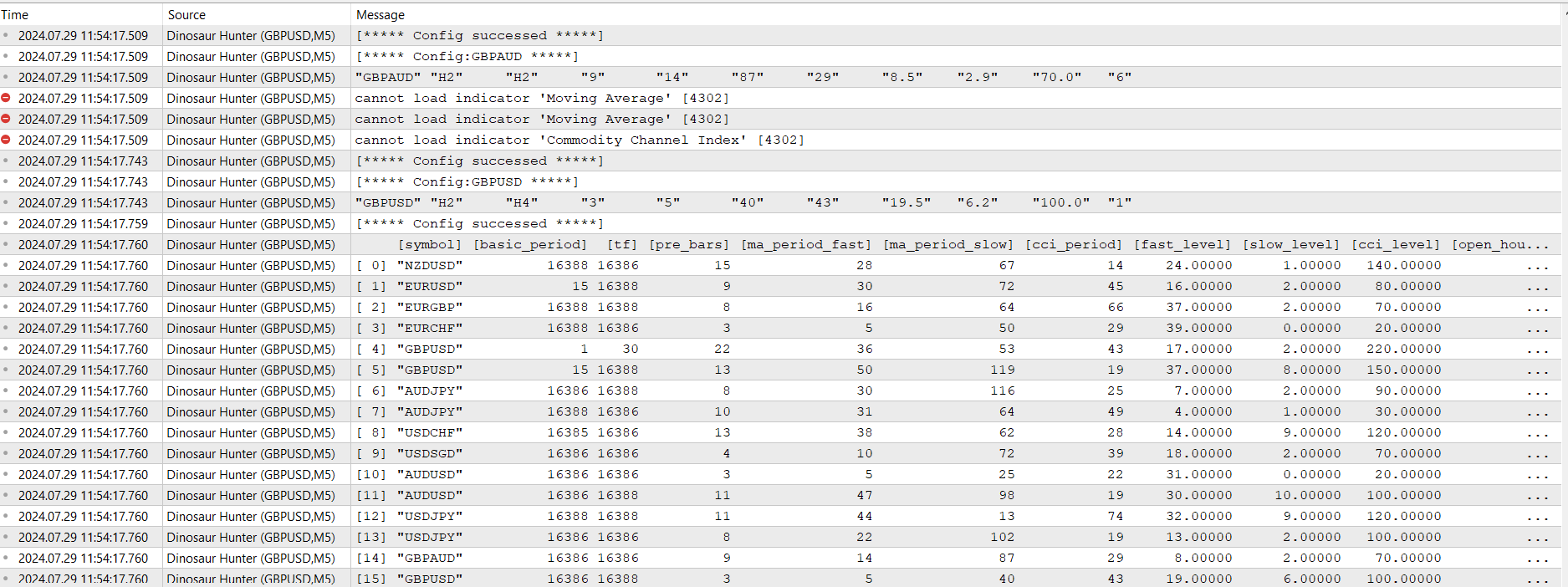
Task: Click the Source cell on the [14] GBPAUD row
Action: [x=250, y=558]
